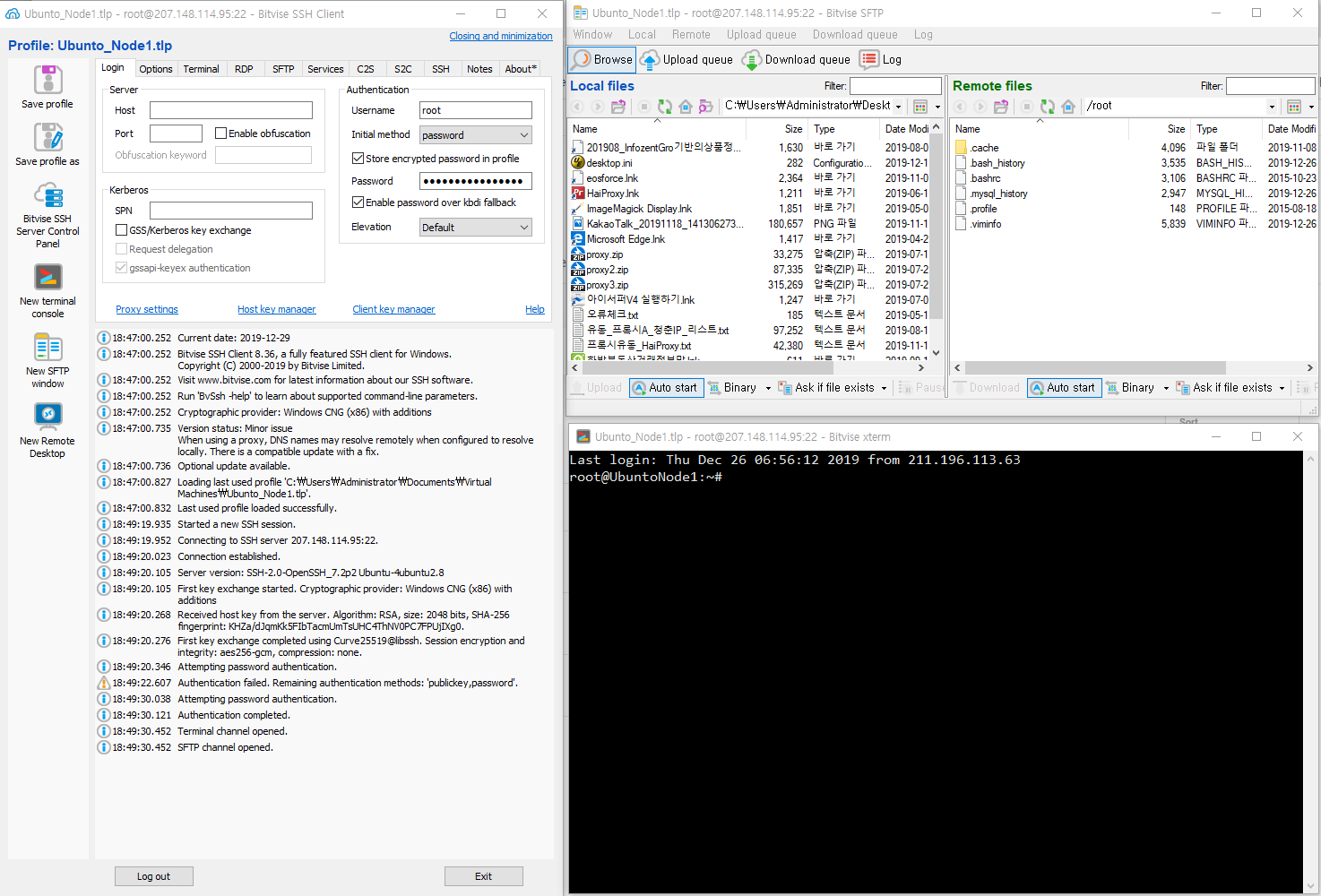Open Proxy settings link
This screenshot has height=896, width=1321.
tap(147, 309)
